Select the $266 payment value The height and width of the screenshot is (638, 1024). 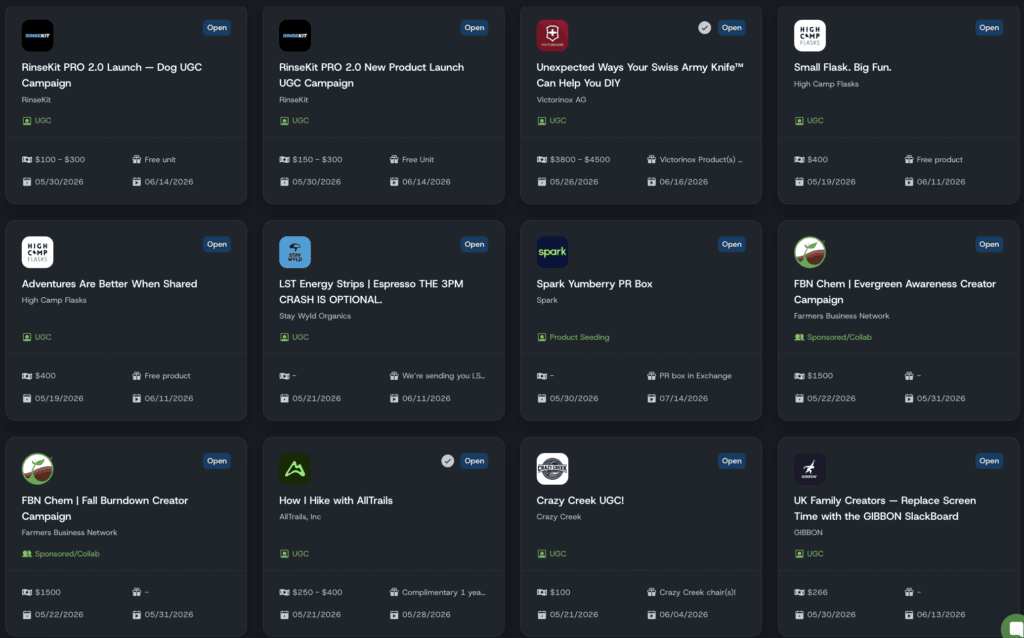[818, 592]
